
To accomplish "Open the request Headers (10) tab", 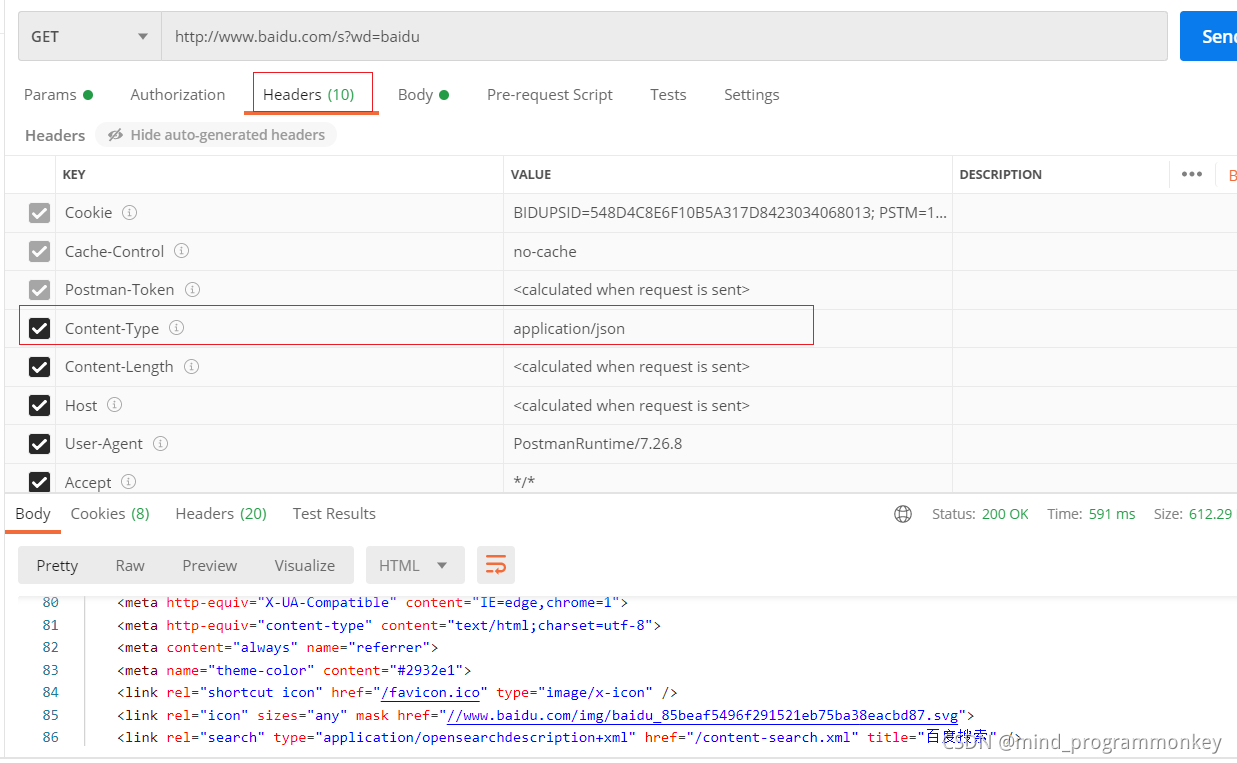I will (309, 95).
